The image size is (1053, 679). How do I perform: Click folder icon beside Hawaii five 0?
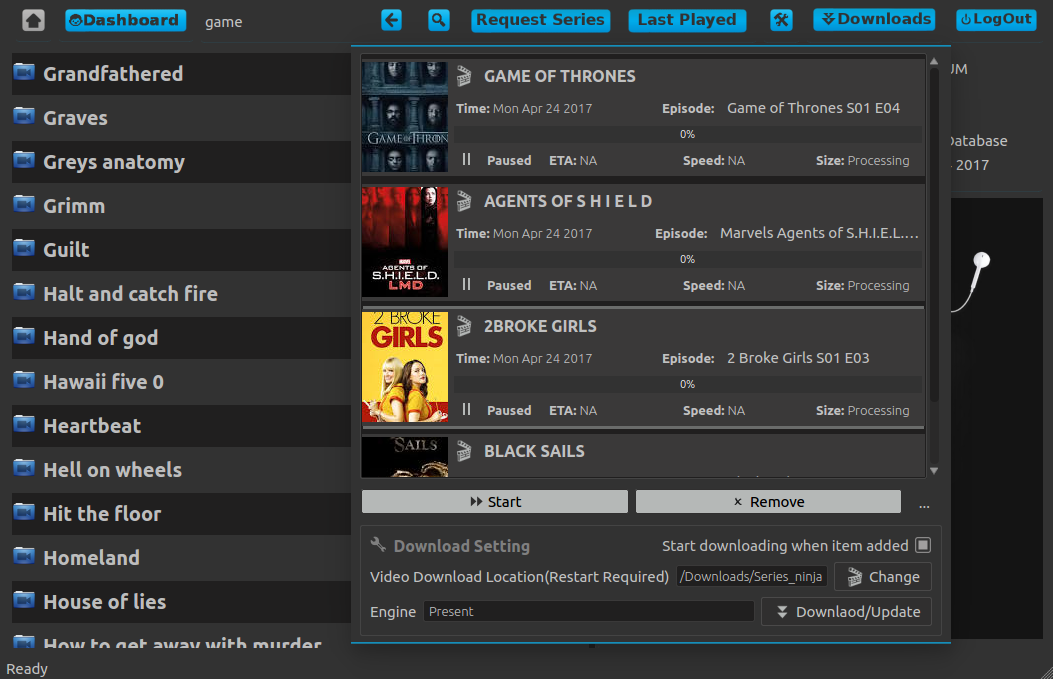click(x=24, y=379)
